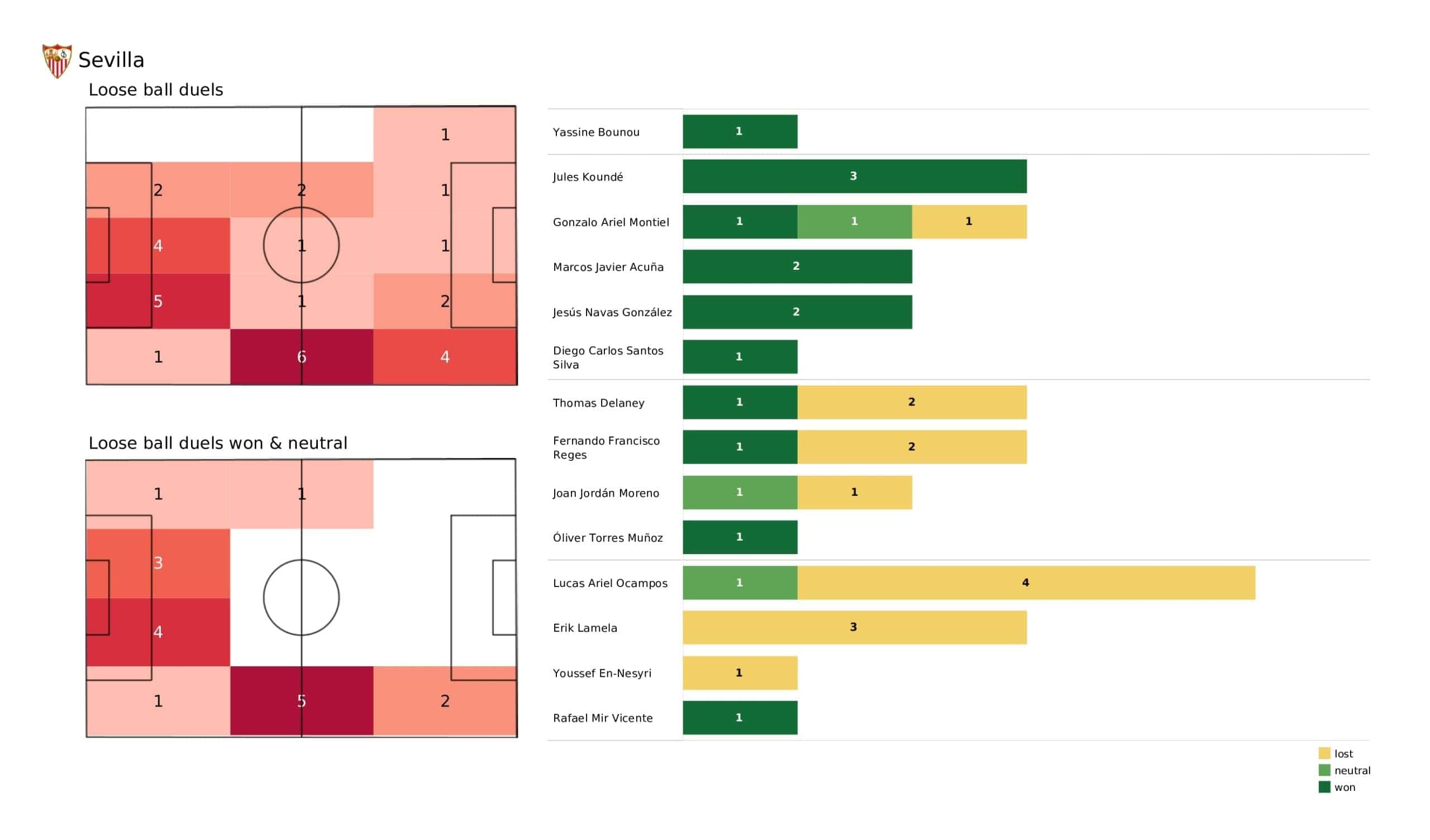
Task: Click the Yassine Bounou player name
Action: pyautogui.click(x=596, y=132)
